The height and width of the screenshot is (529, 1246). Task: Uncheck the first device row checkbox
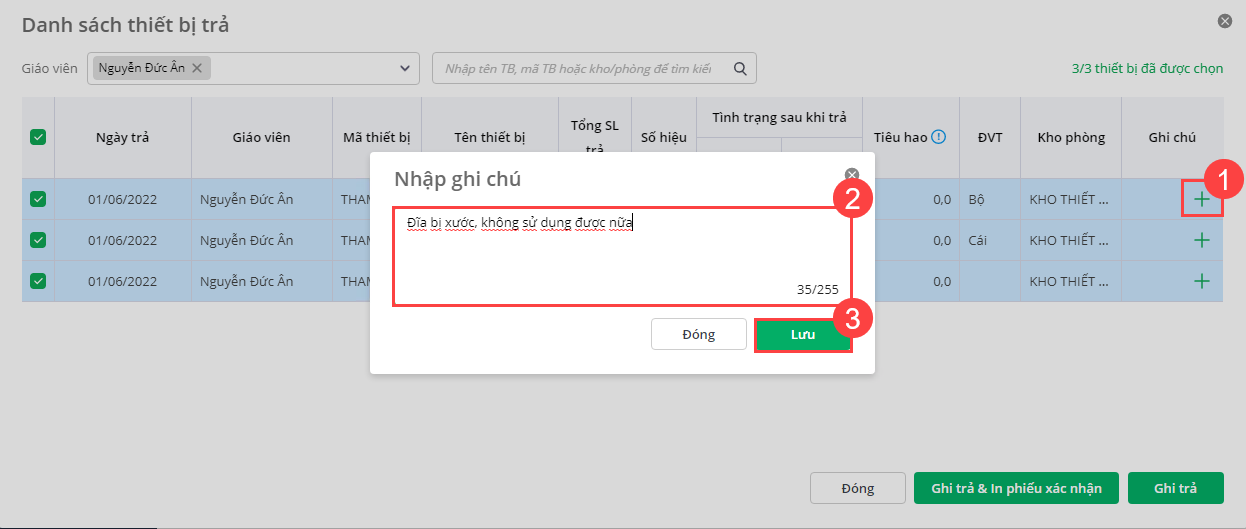[38, 199]
